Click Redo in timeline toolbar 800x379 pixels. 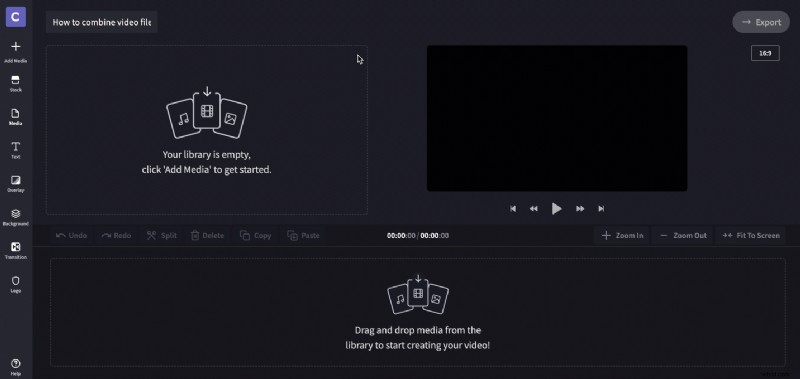pyautogui.click(x=116, y=235)
